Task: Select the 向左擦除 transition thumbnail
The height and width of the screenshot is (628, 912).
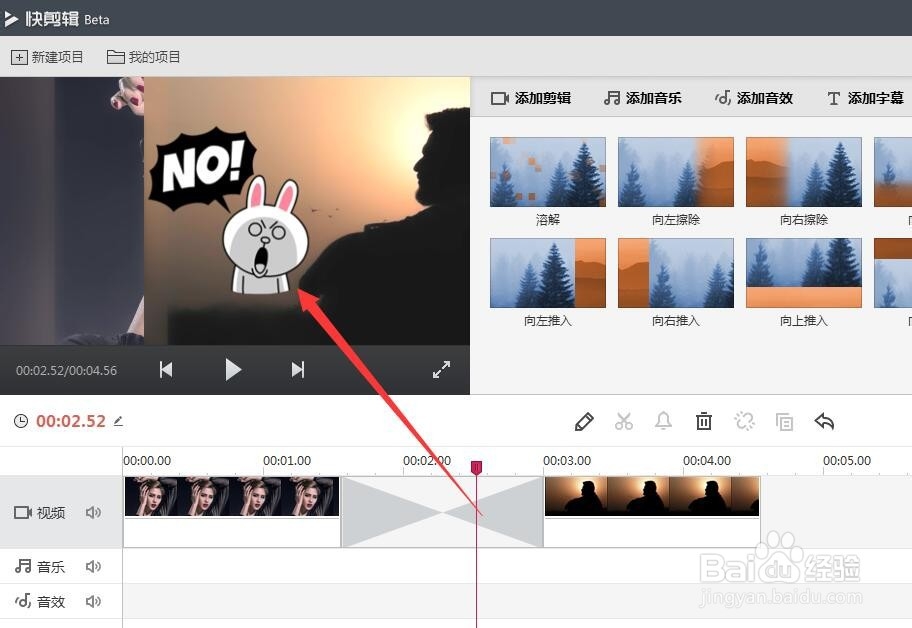Action: pos(676,172)
